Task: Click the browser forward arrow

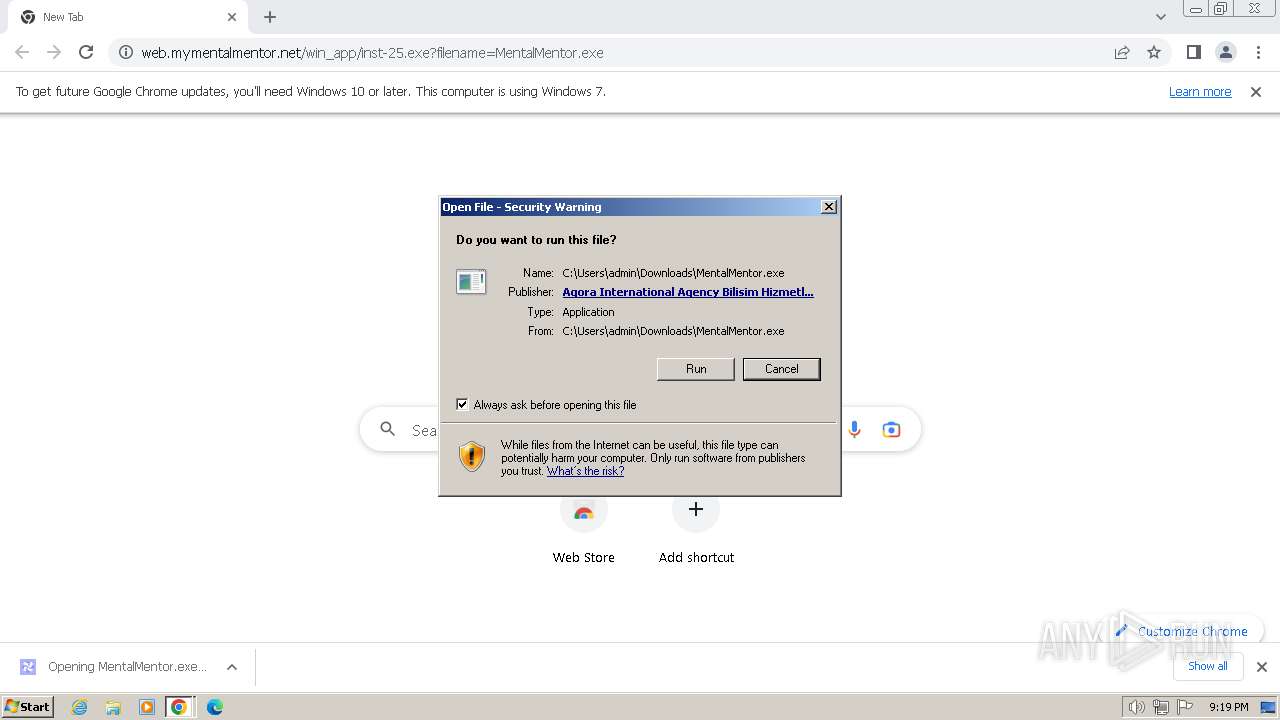Action: click(x=54, y=52)
